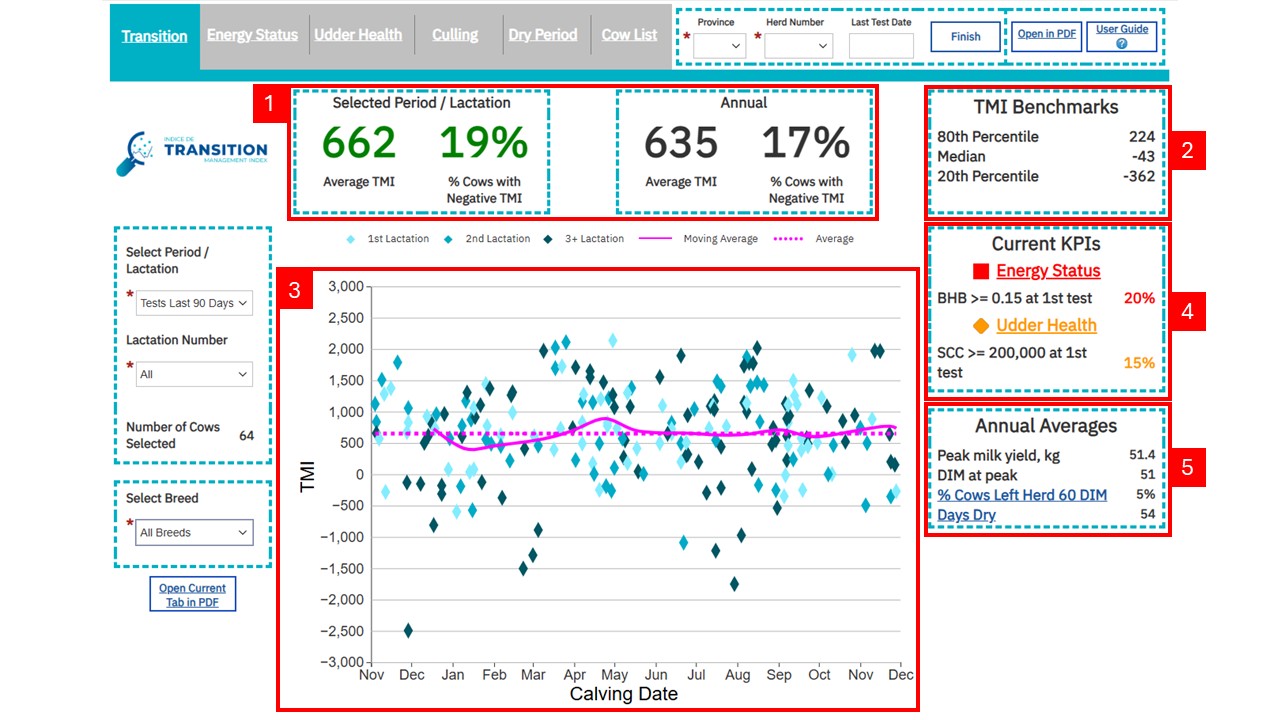1280x720 pixels.
Task: Click the orange Udder Health diamond indicator
Action: click(x=981, y=326)
